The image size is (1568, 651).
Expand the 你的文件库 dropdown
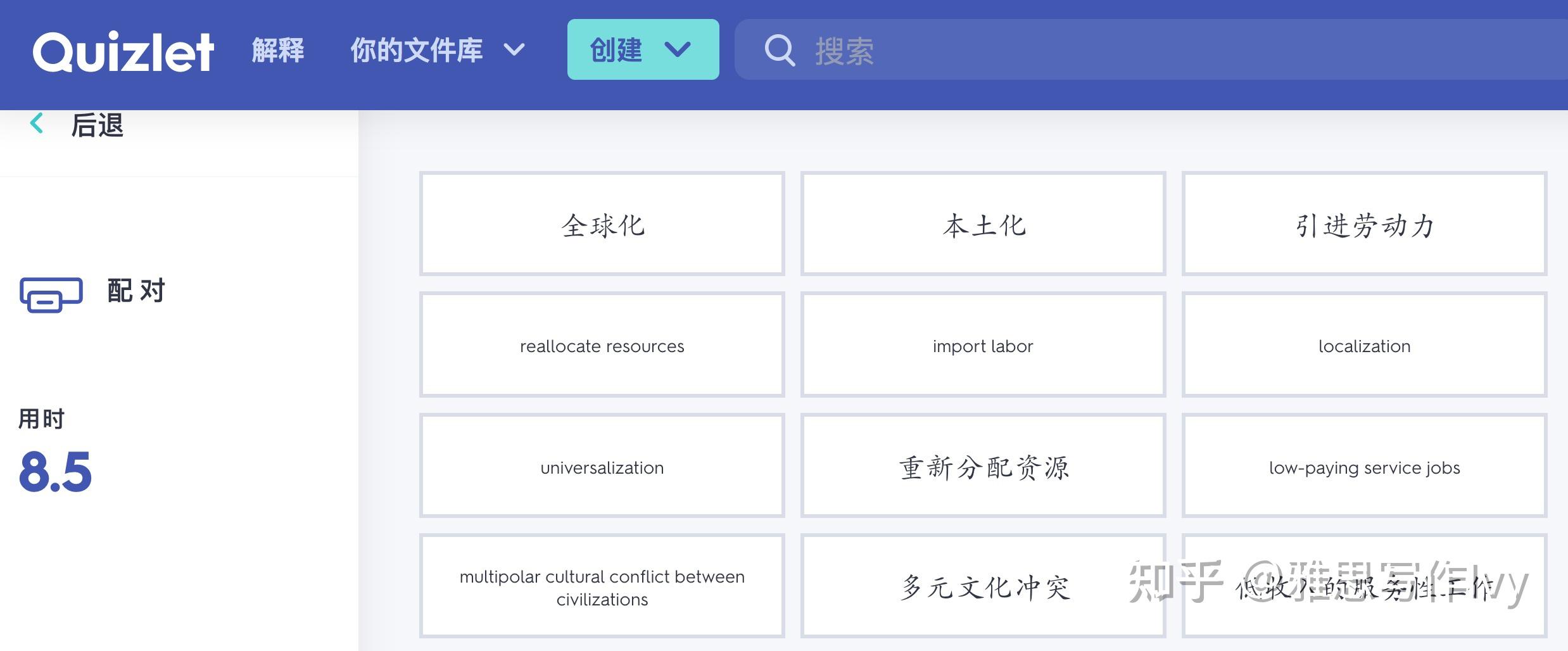pos(438,50)
